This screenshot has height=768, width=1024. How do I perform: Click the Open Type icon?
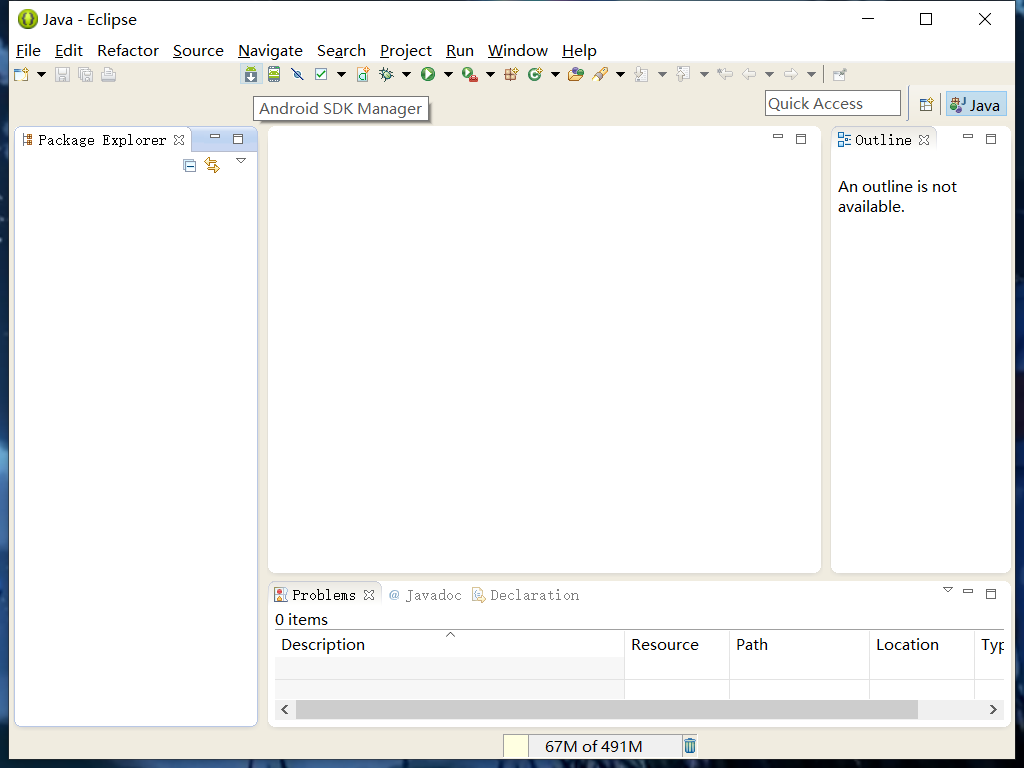click(x=576, y=74)
